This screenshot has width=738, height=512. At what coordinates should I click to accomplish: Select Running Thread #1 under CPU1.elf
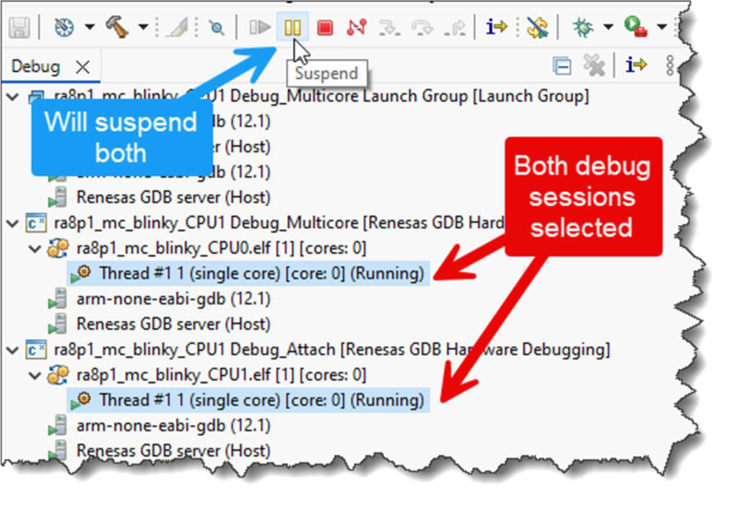click(248, 400)
